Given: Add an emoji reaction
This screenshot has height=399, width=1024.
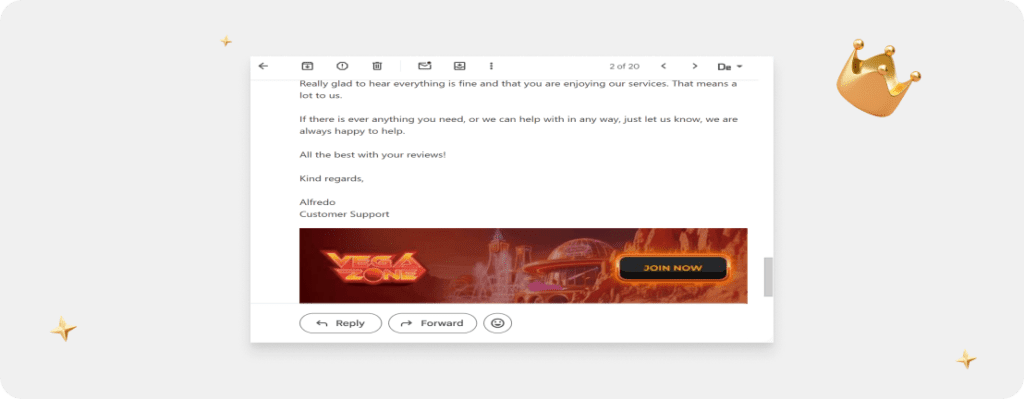Looking at the screenshot, I should click(498, 323).
